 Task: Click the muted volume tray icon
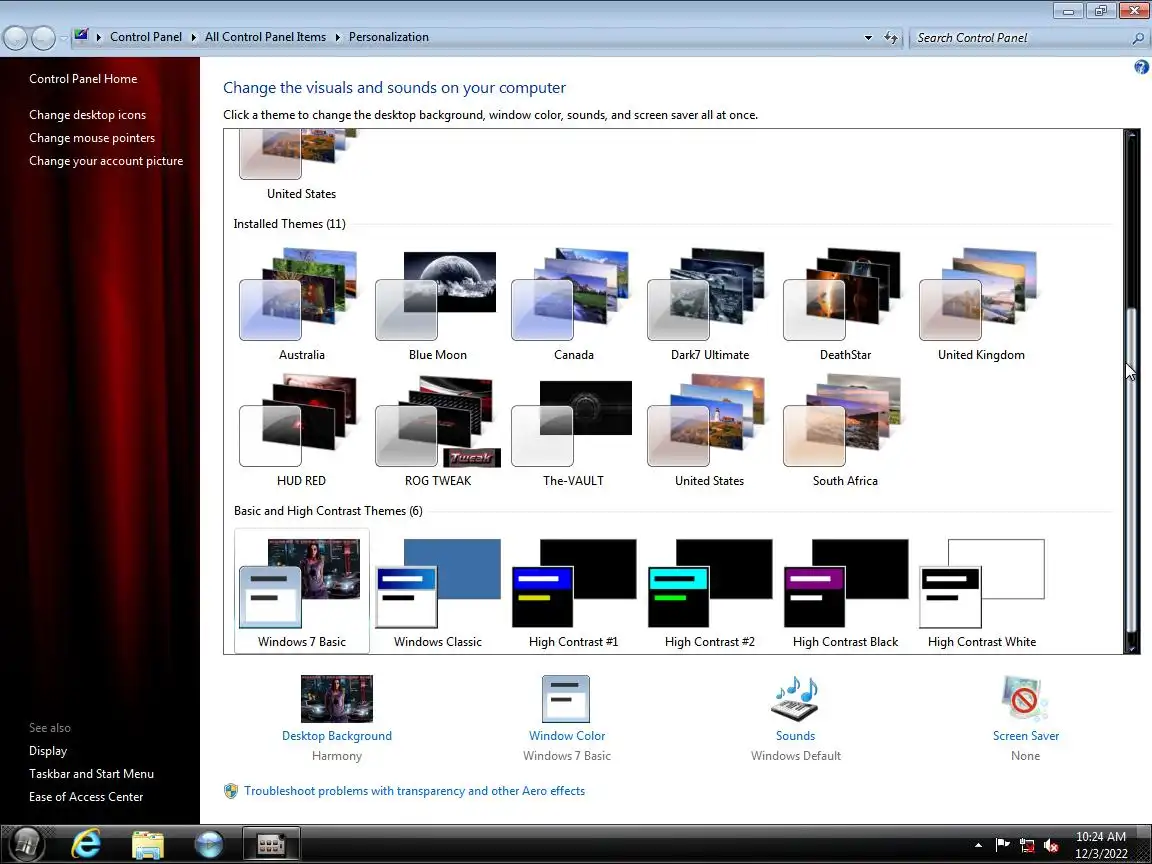click(x=1051, y=846)
